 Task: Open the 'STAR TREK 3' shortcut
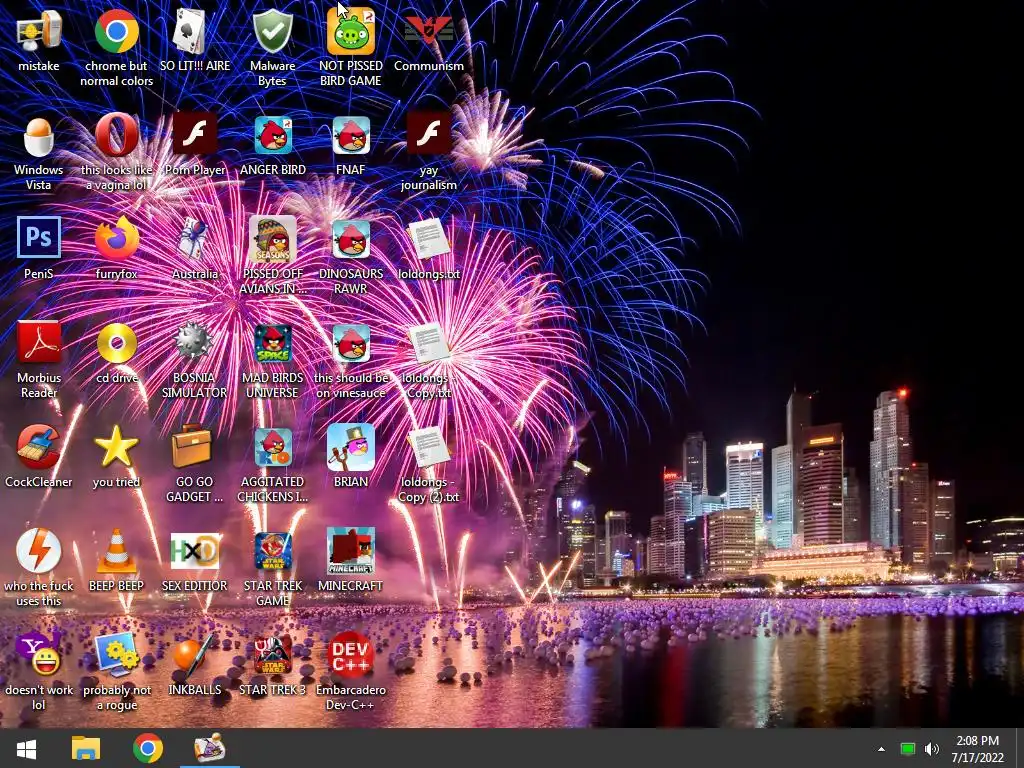pos(272,655)
